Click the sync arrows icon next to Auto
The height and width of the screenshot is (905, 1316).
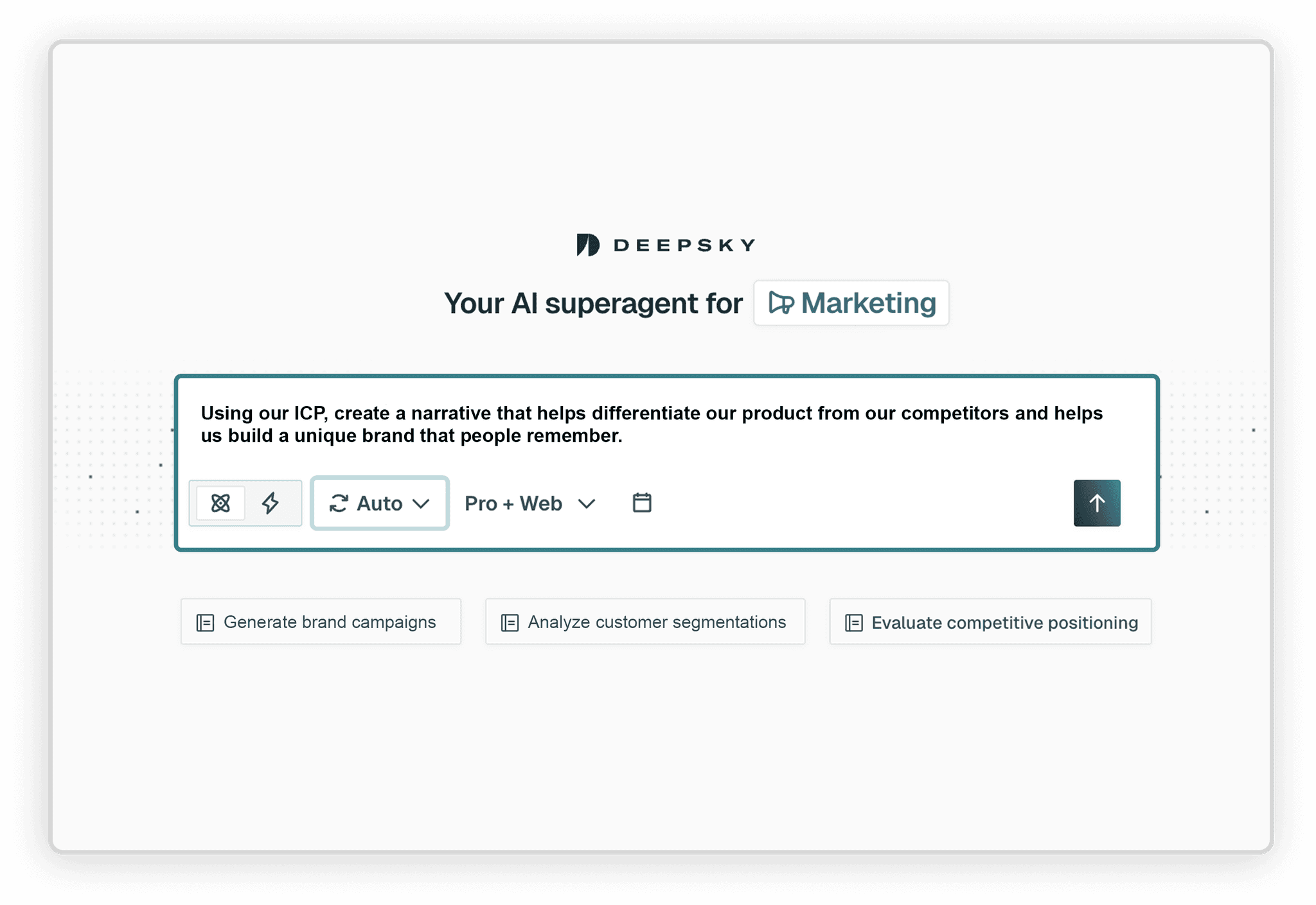pyautogui.click(x=339, y=503)
